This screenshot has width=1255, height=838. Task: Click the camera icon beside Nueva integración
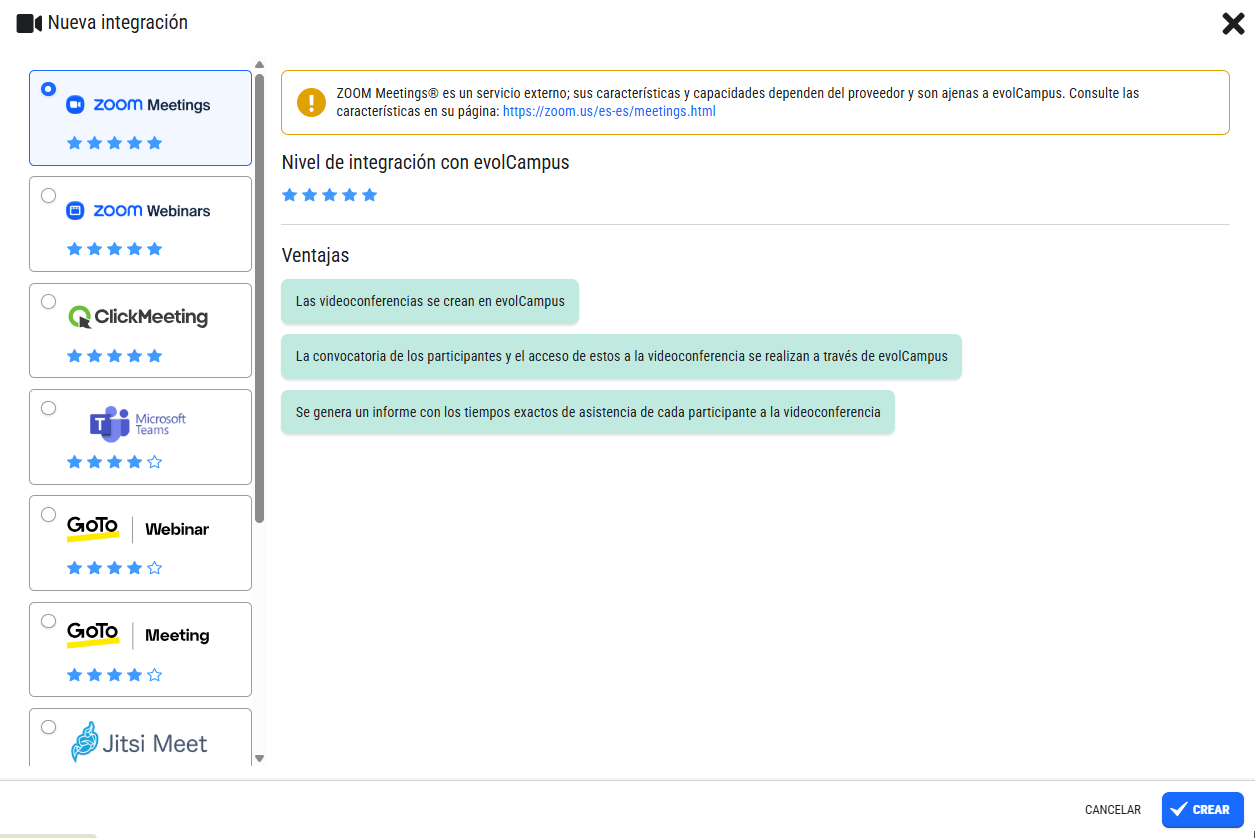(x=30, y=23)
